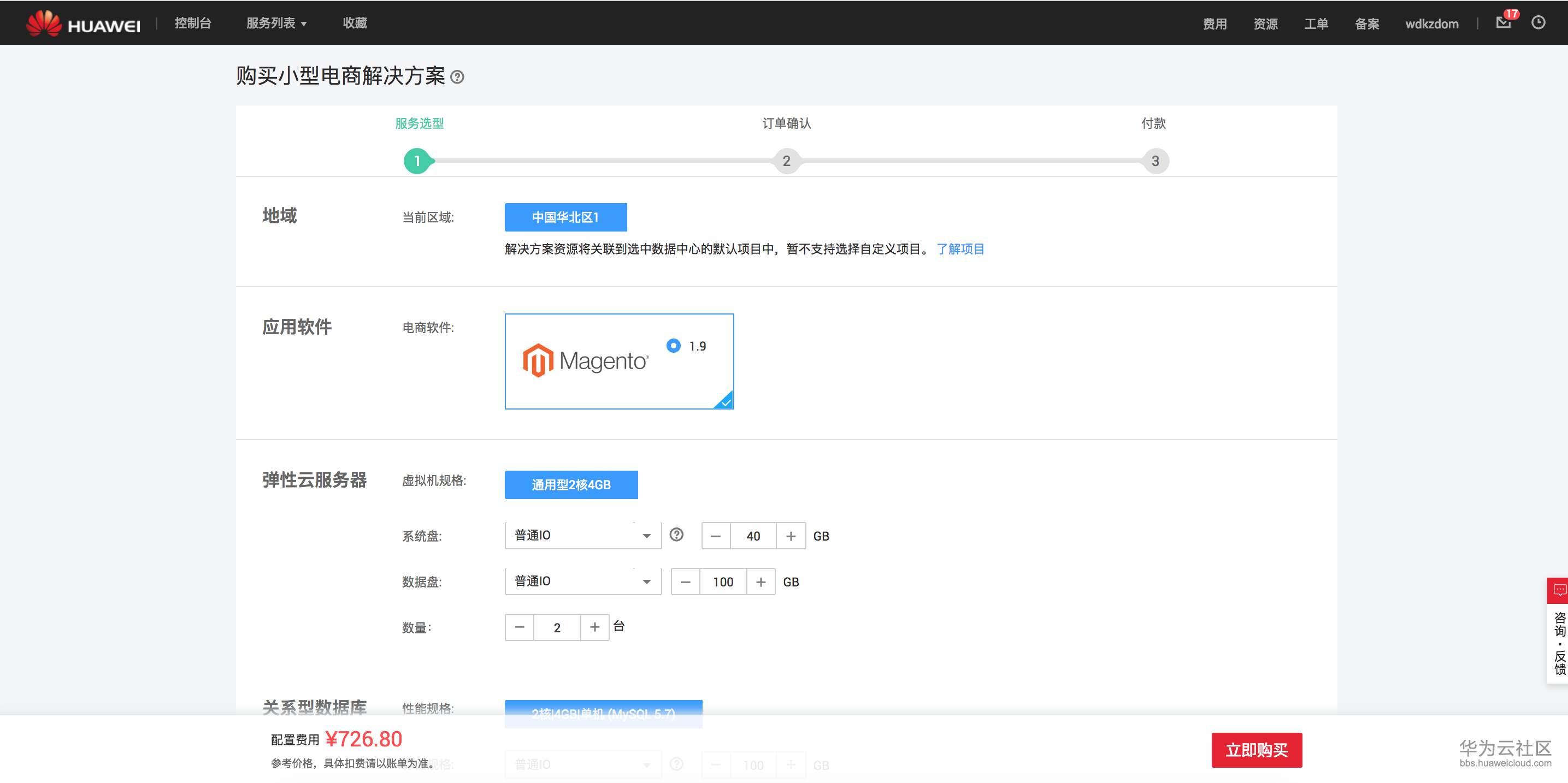Open 费用 menu in top bar
Image resolution: width=1568 pixels, height=783 pixels.
pyautogui.click(x=1215, y=23)
